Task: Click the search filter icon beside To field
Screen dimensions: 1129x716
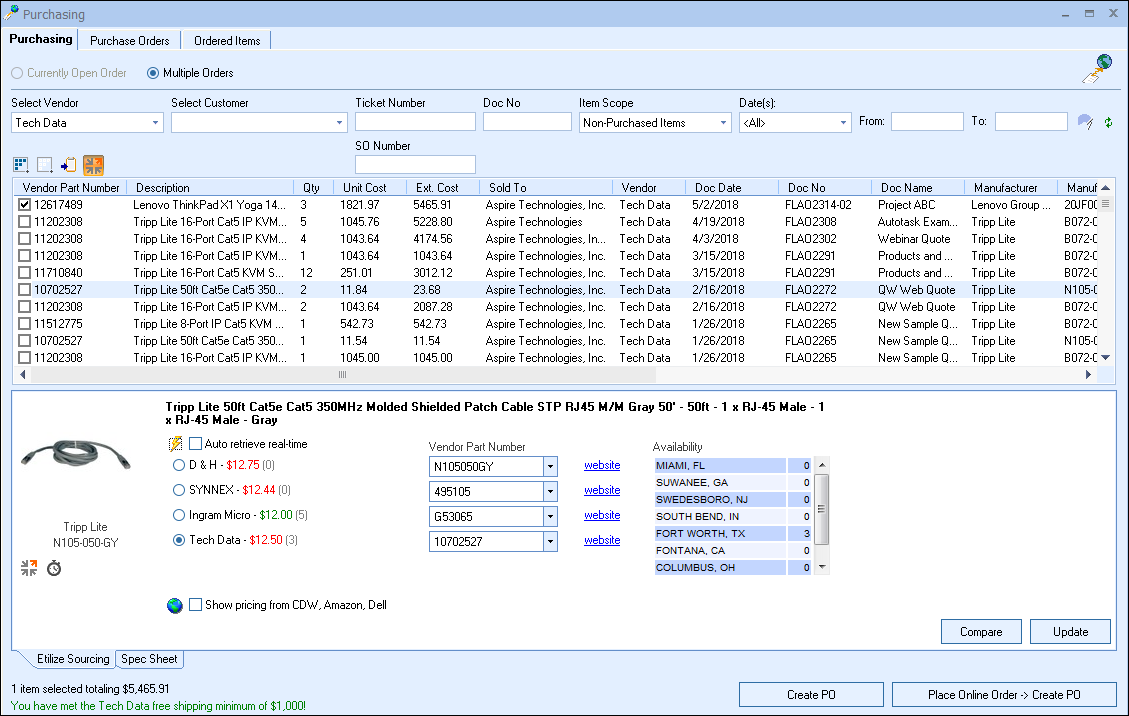Action: point(1085,122)
